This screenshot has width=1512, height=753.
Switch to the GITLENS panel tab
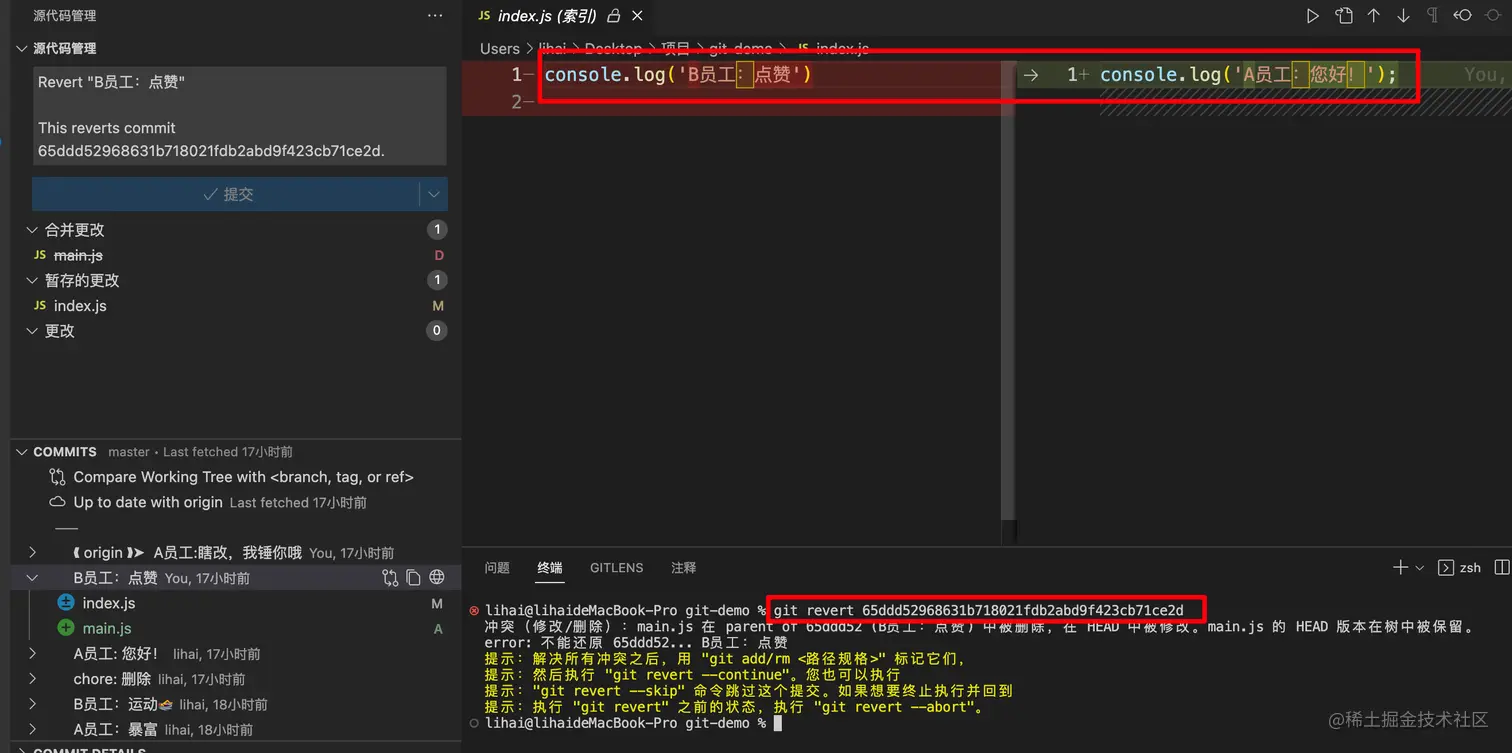617,568
